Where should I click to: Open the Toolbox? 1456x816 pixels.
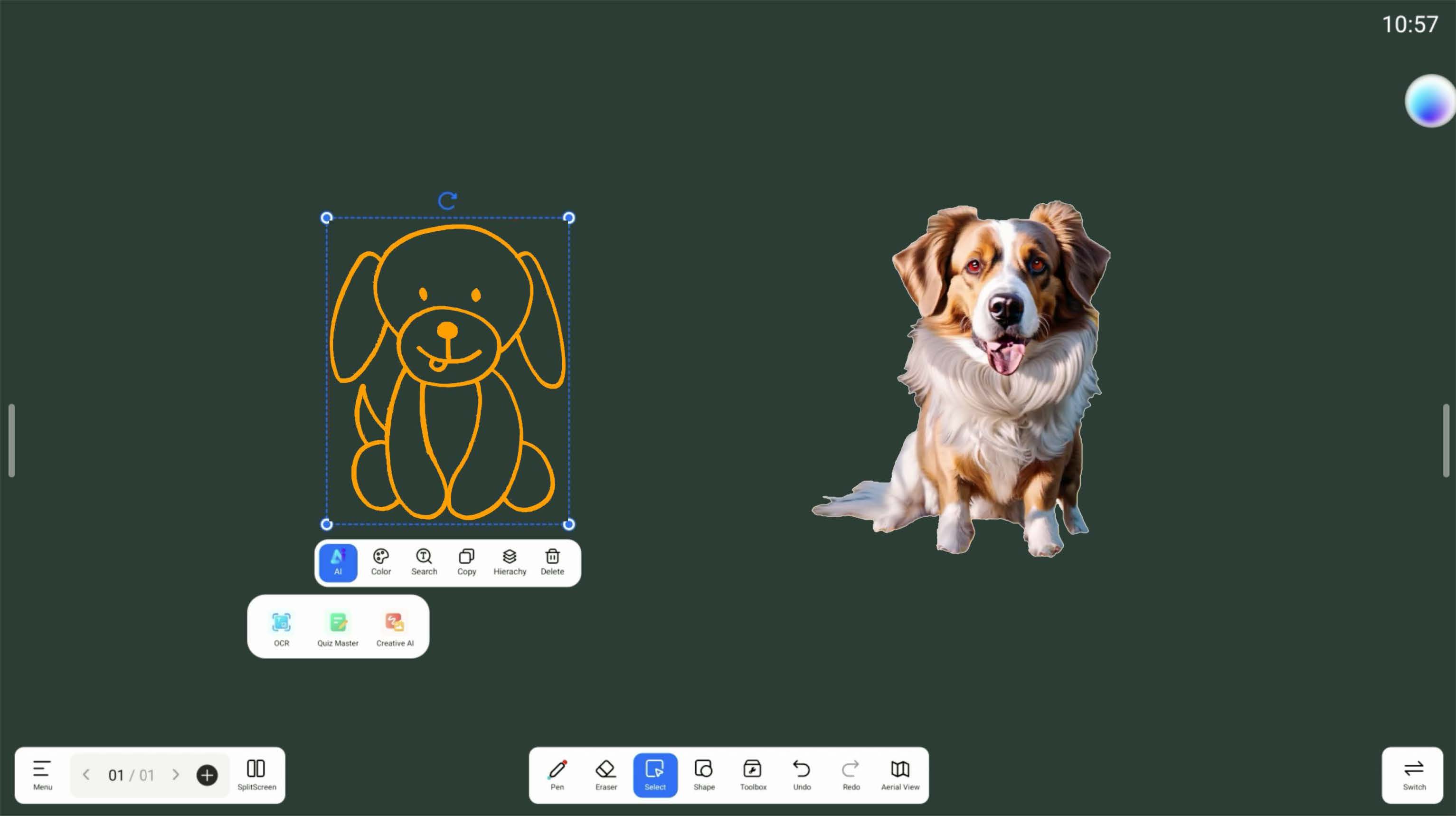coord(752,774)
